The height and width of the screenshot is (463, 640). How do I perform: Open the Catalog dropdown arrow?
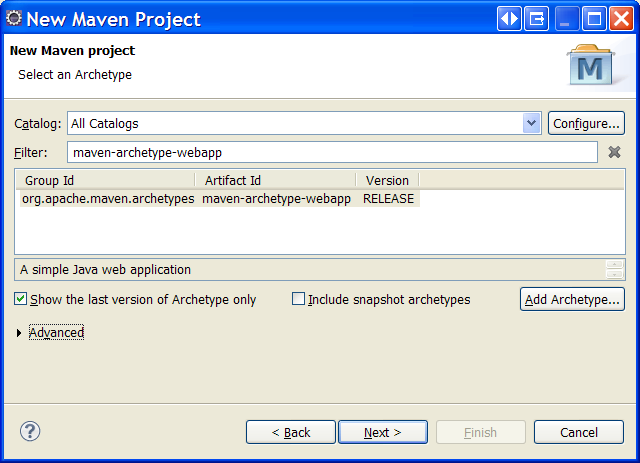coord(531,123)
